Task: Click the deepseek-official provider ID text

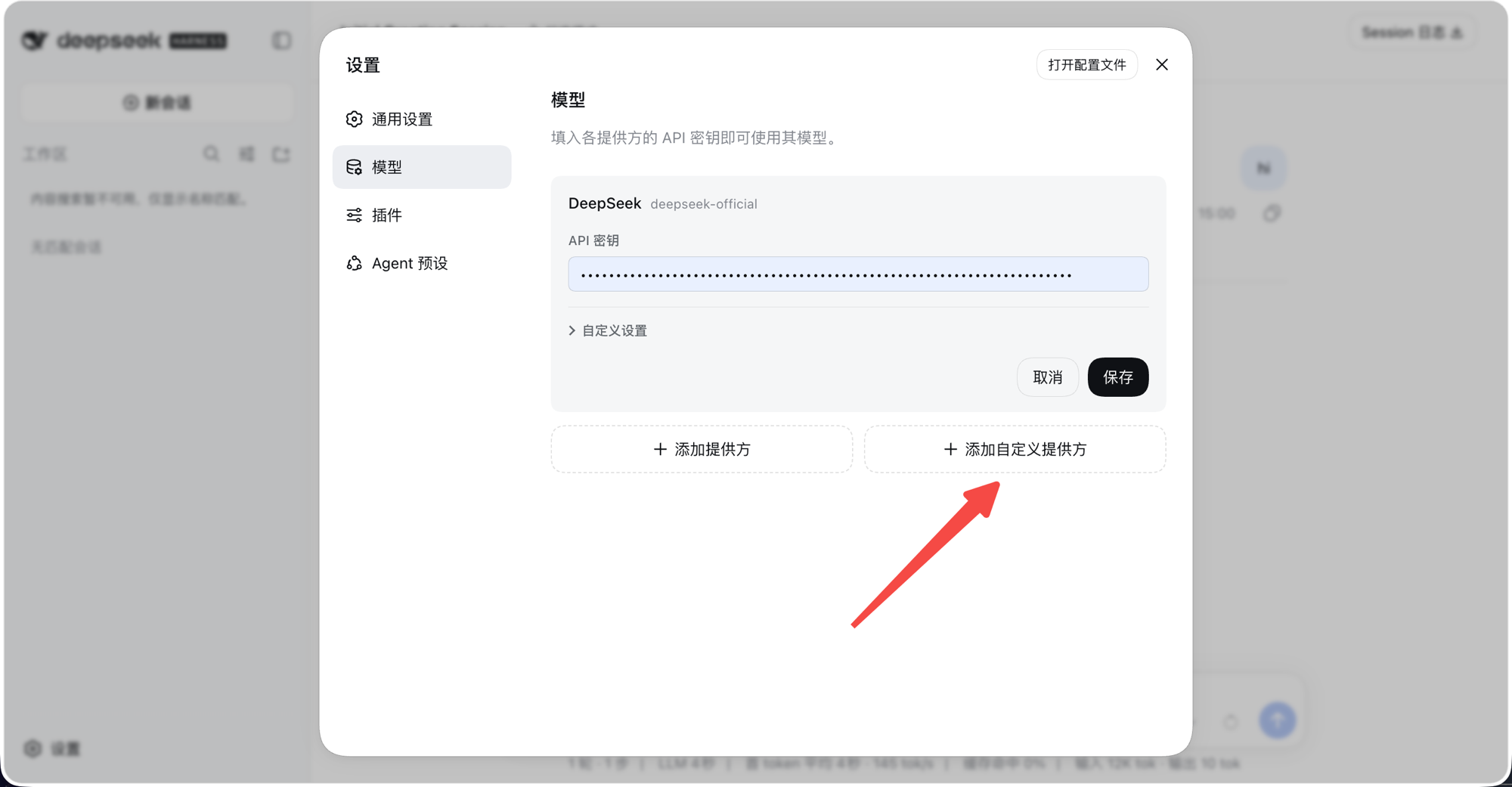Action: (704, 204)
